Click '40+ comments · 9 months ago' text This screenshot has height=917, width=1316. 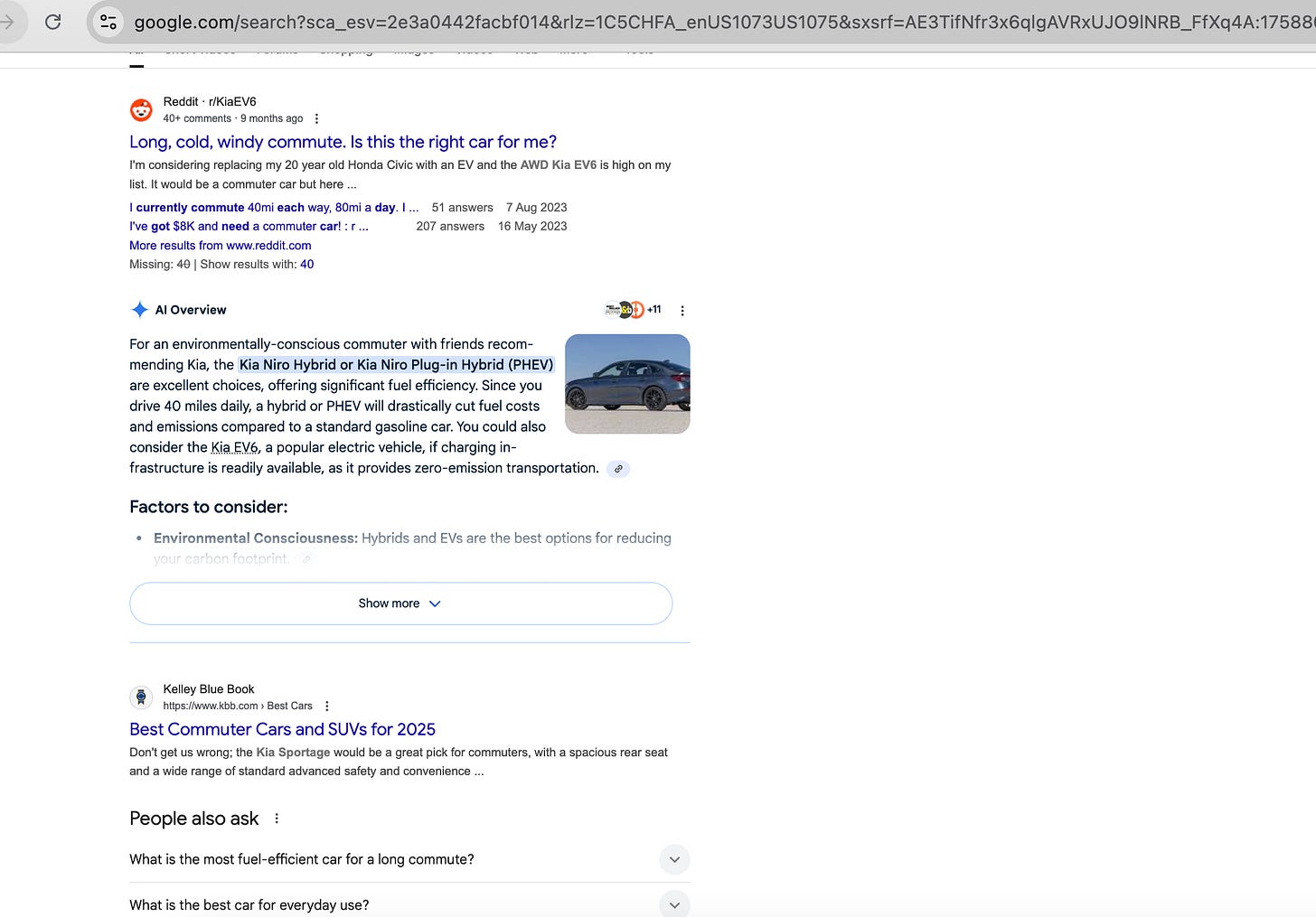click(233, 118)
